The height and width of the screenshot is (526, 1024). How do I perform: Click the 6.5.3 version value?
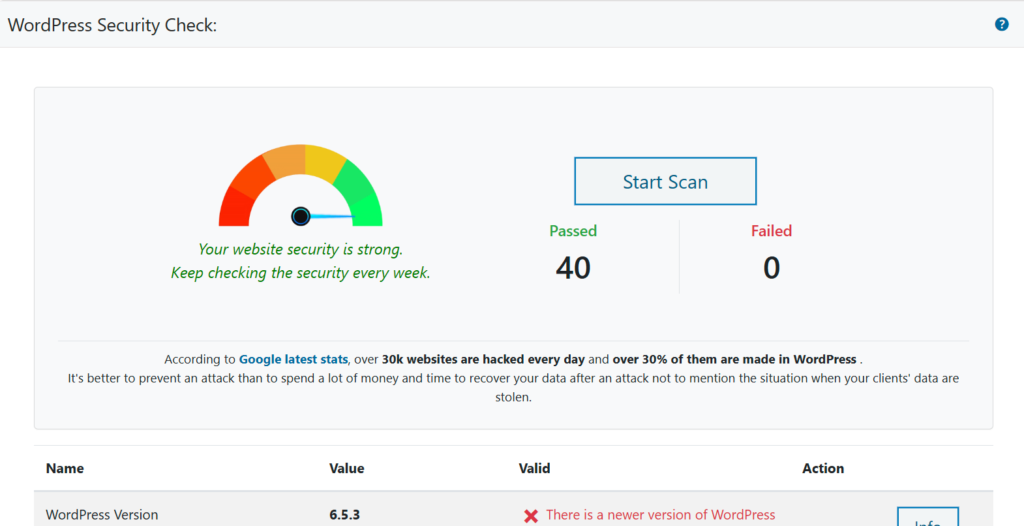(x=344, y=515)
